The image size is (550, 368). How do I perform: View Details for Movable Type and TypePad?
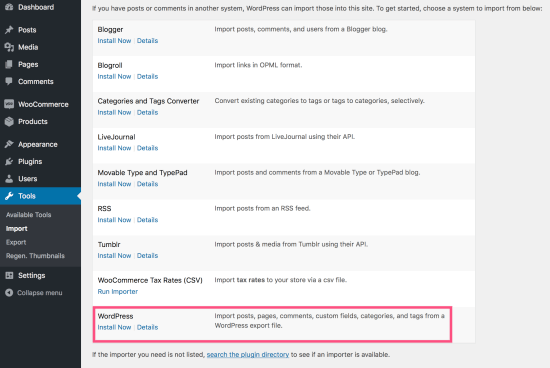(147, 184)
